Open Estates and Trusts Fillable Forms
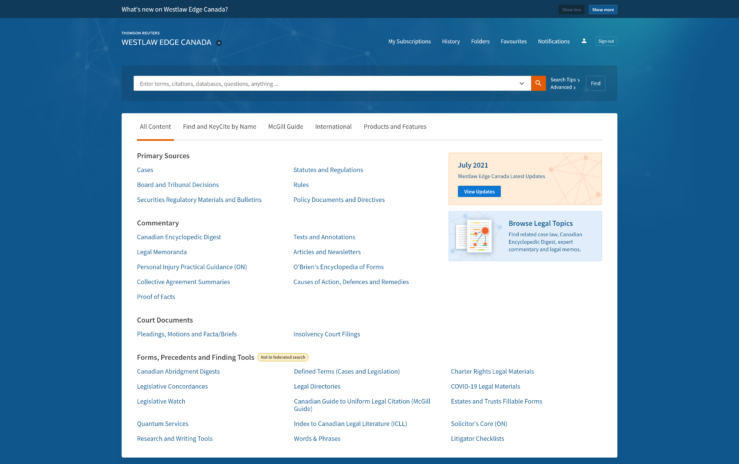739x464 pixels. pos(496,401)
